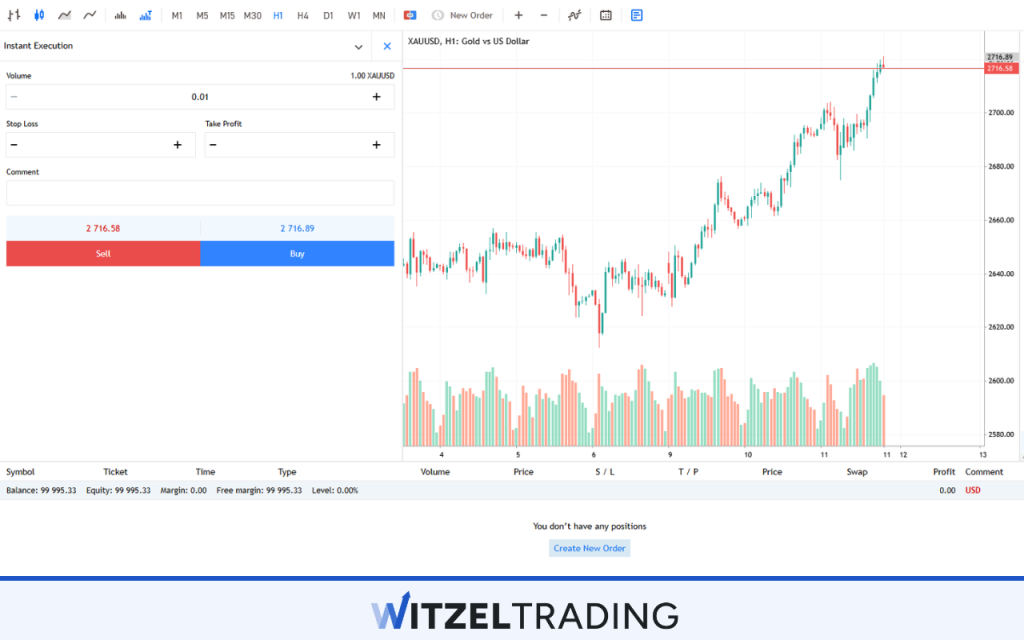1024x640 pixels.
Task: Open the journal list icon on the toolbar
Action: [x=636, y=15]
